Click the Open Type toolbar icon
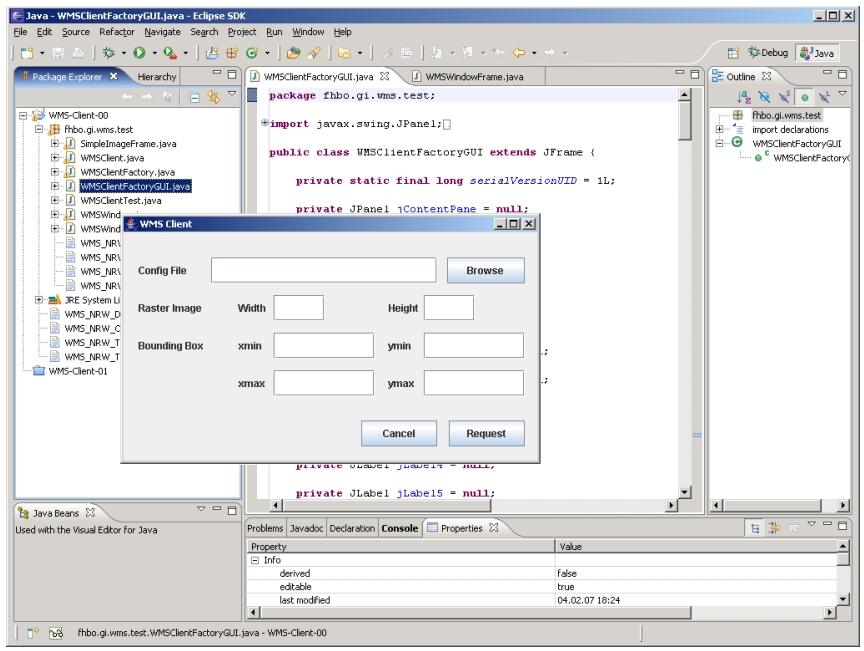This screenshot has width=864, height=651. pyautogui.click(x=294, y=53)
